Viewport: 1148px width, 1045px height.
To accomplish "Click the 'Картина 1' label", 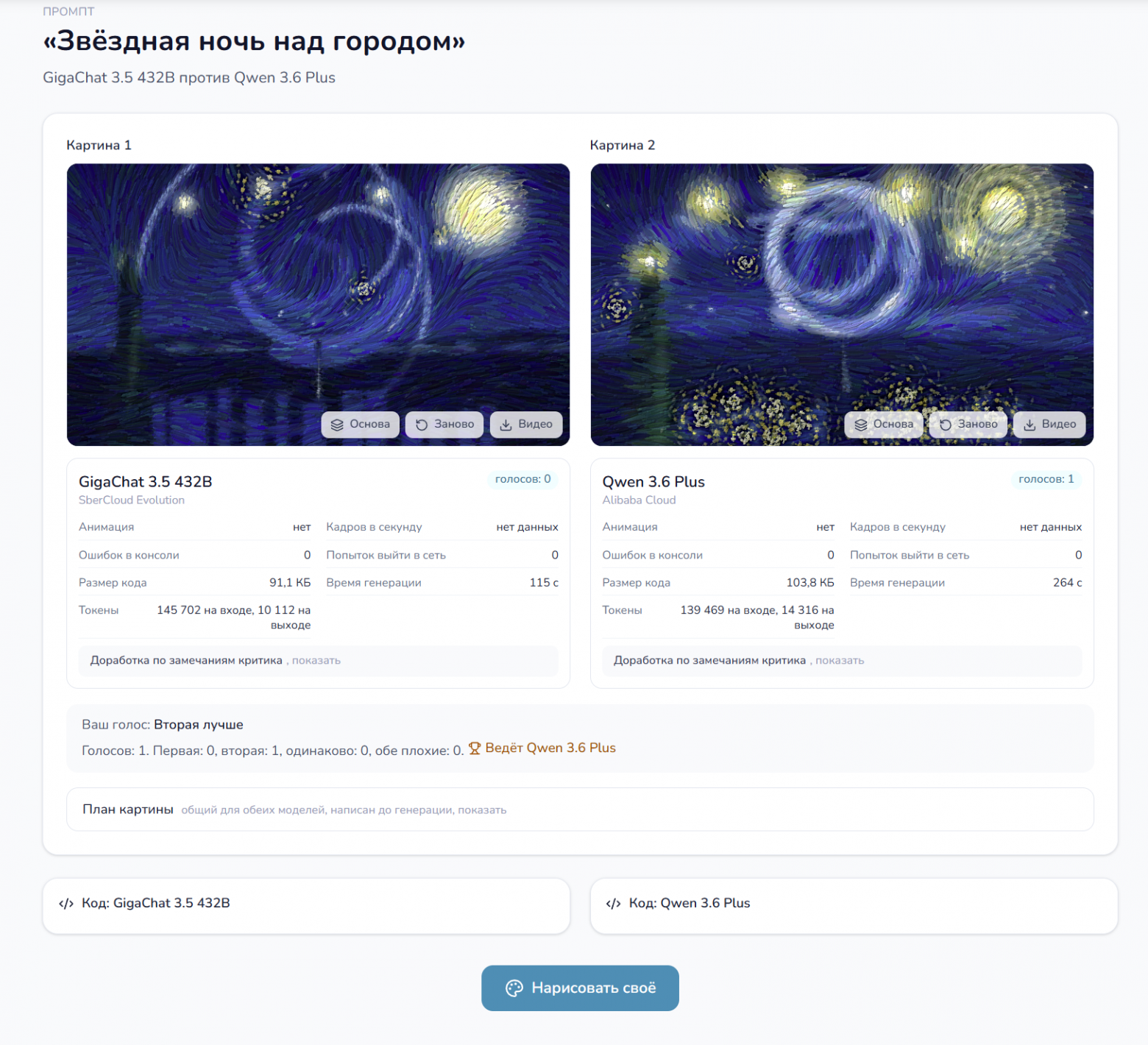I will [99, 146].
